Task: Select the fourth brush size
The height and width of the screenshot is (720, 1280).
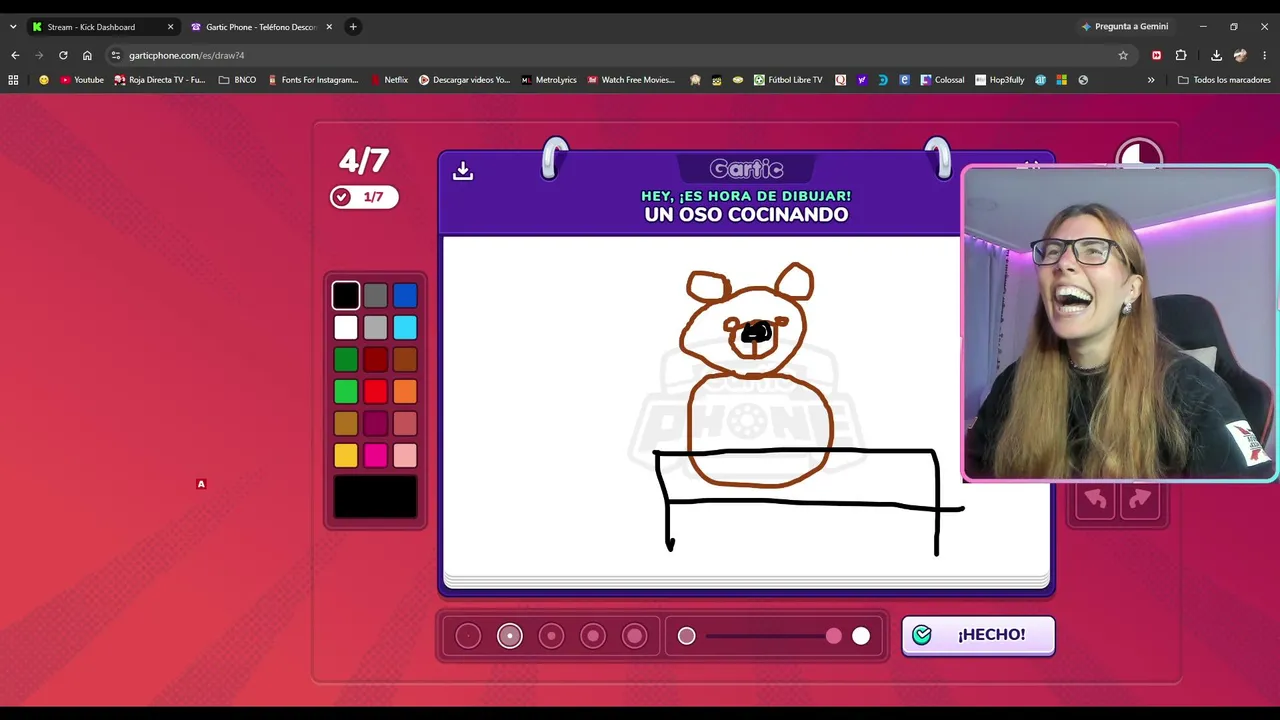Action: point(593,636)
